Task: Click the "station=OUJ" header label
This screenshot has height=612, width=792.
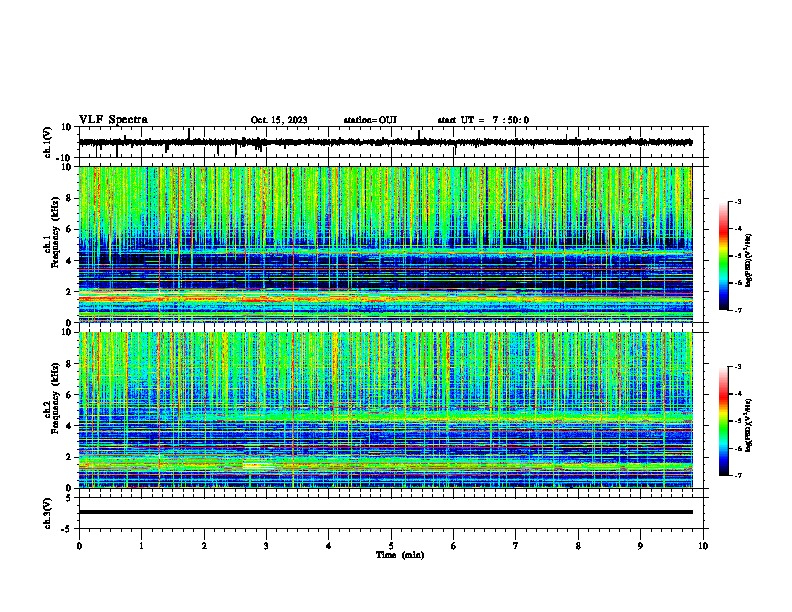Action: (x=370, y=120)
